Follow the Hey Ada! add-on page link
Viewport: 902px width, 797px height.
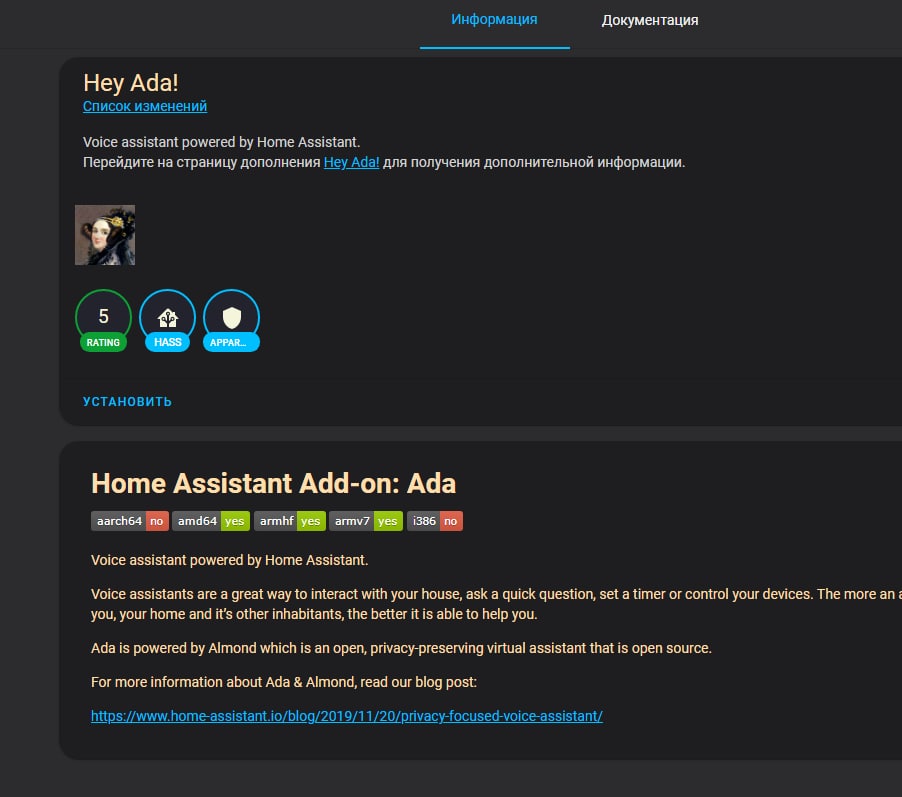(x=351, y=162)
